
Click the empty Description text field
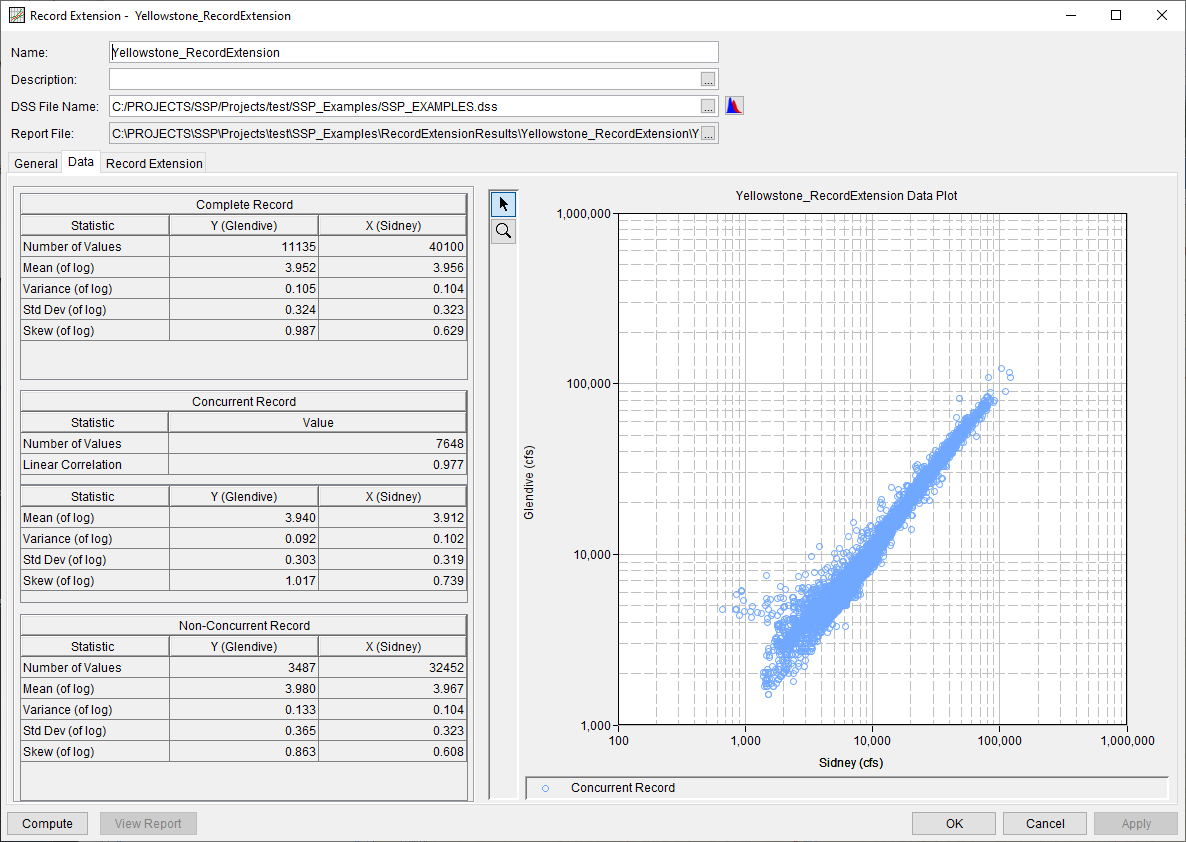[400, 79]
